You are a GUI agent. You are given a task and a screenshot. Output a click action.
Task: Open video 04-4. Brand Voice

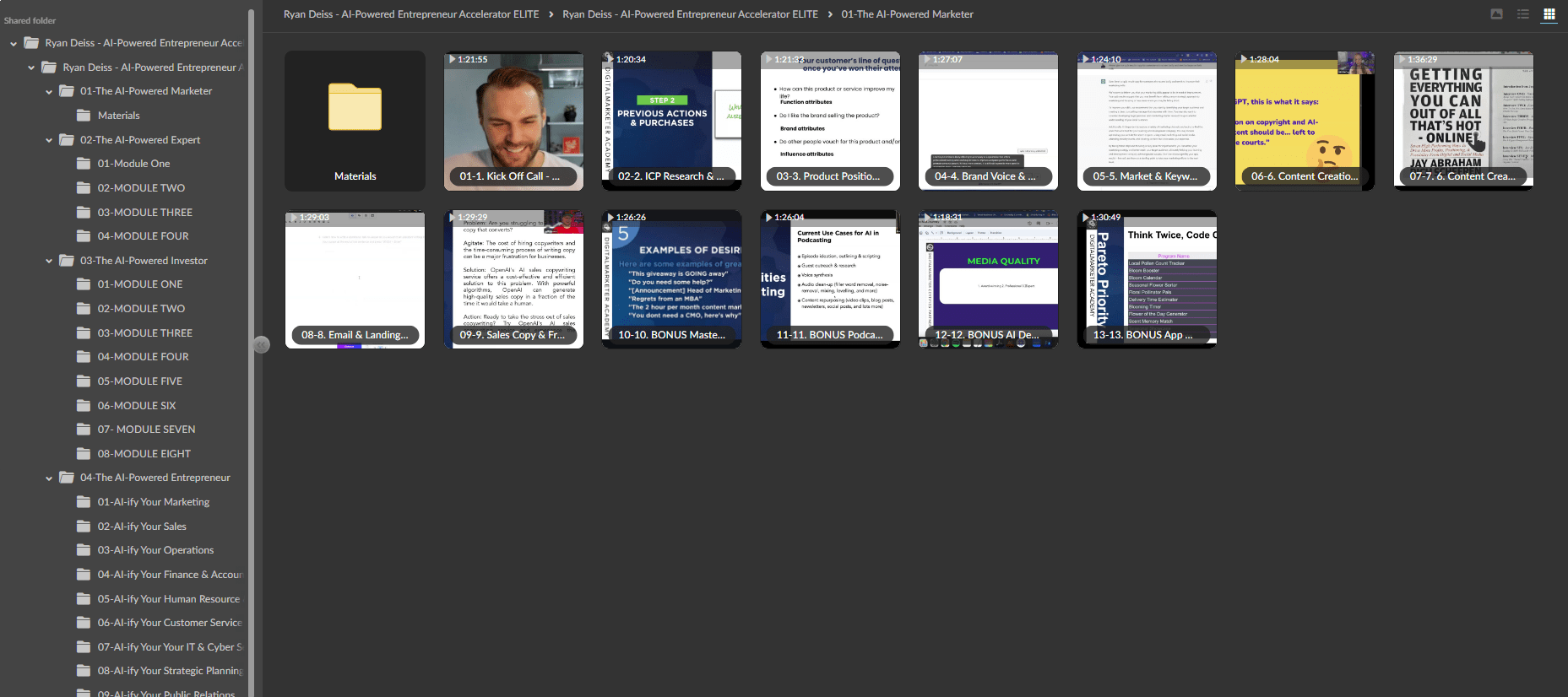click(x=988, y=121)
